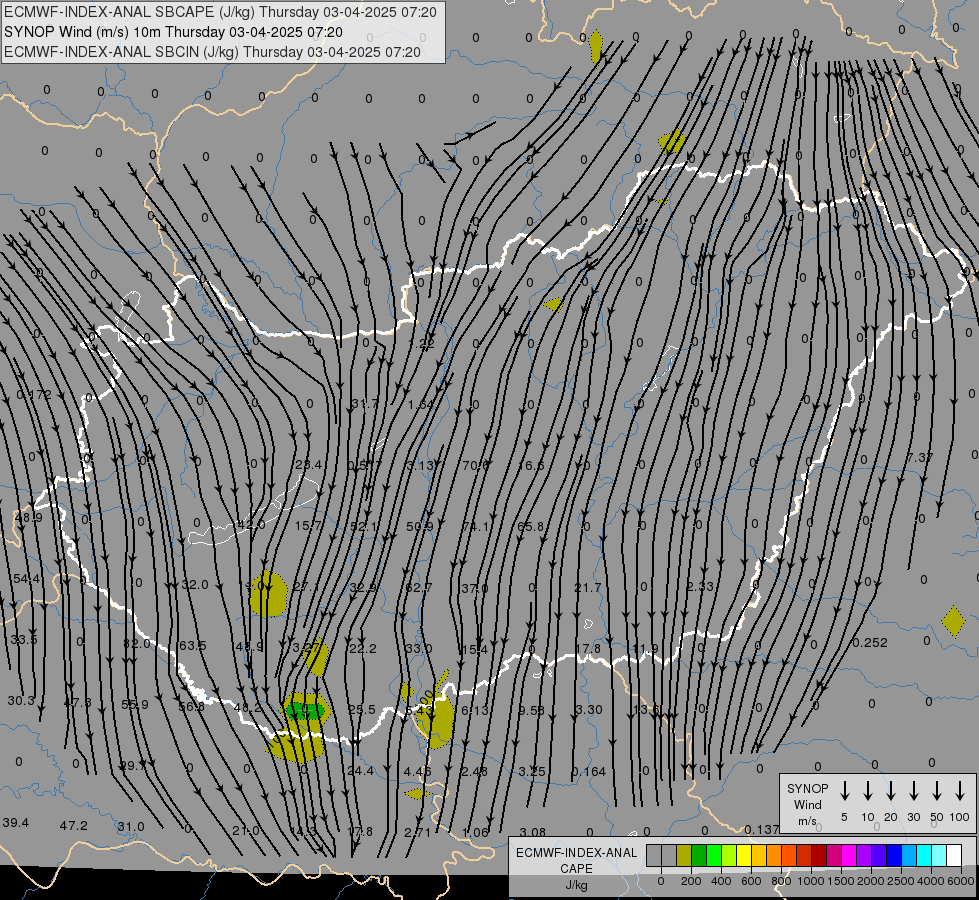Screen dimensions: 979x900
Task: Click the map value '55.9'
Action: click(135, 705)
